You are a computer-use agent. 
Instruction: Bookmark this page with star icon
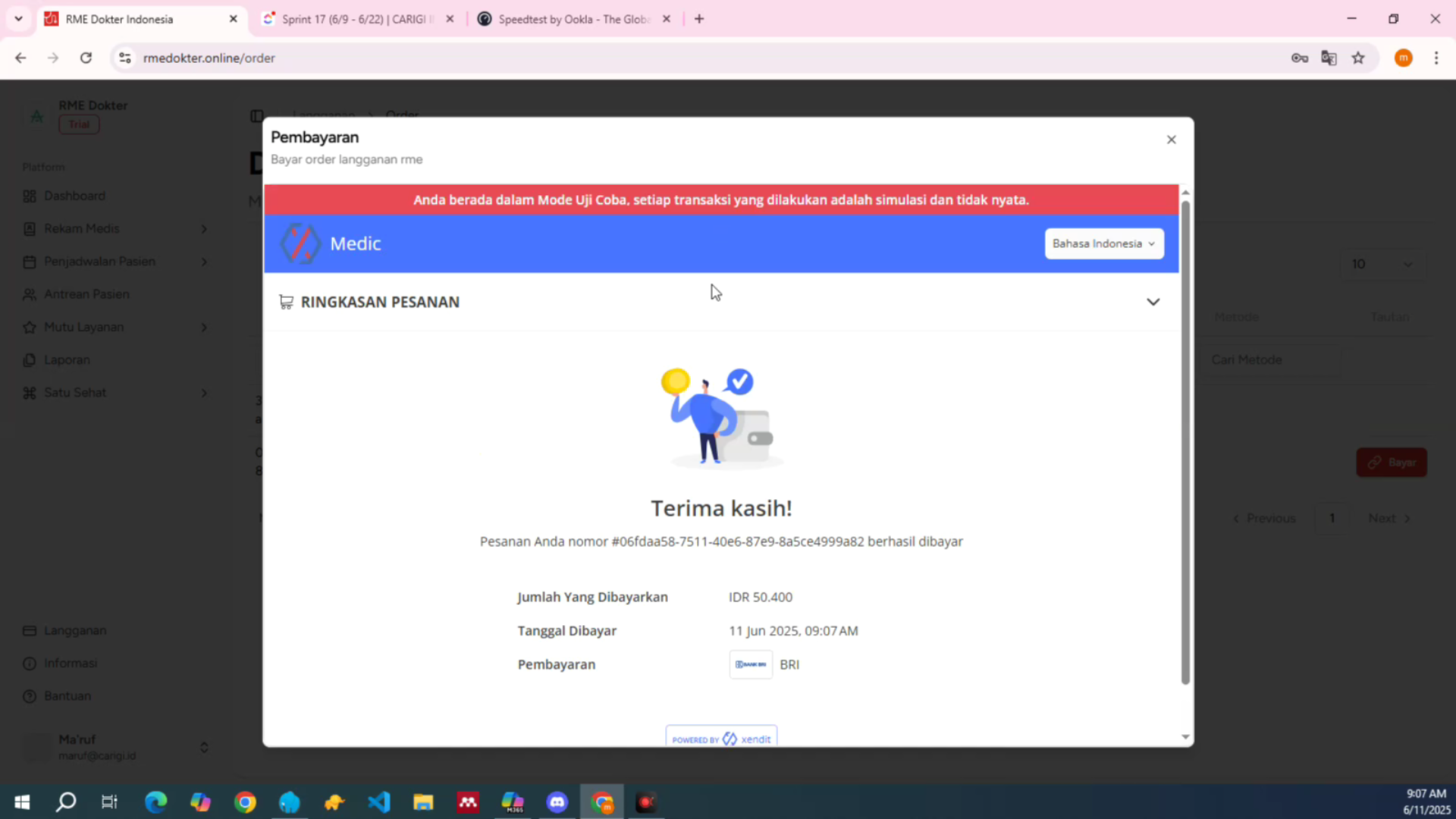1358,58
